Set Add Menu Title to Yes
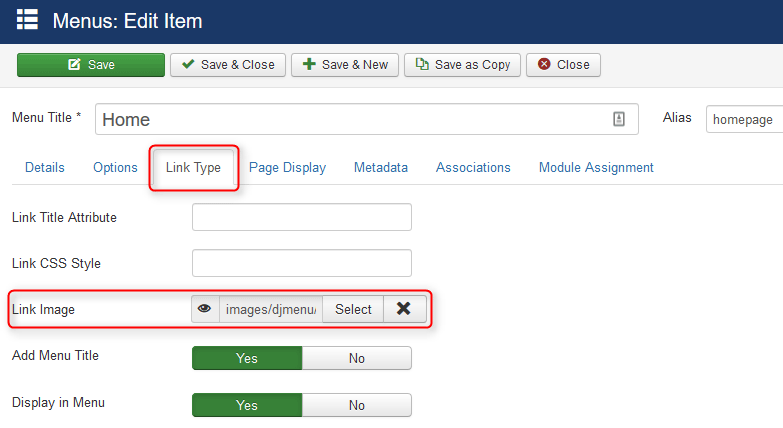Viewport: 783px width, 428px height. 247,358
